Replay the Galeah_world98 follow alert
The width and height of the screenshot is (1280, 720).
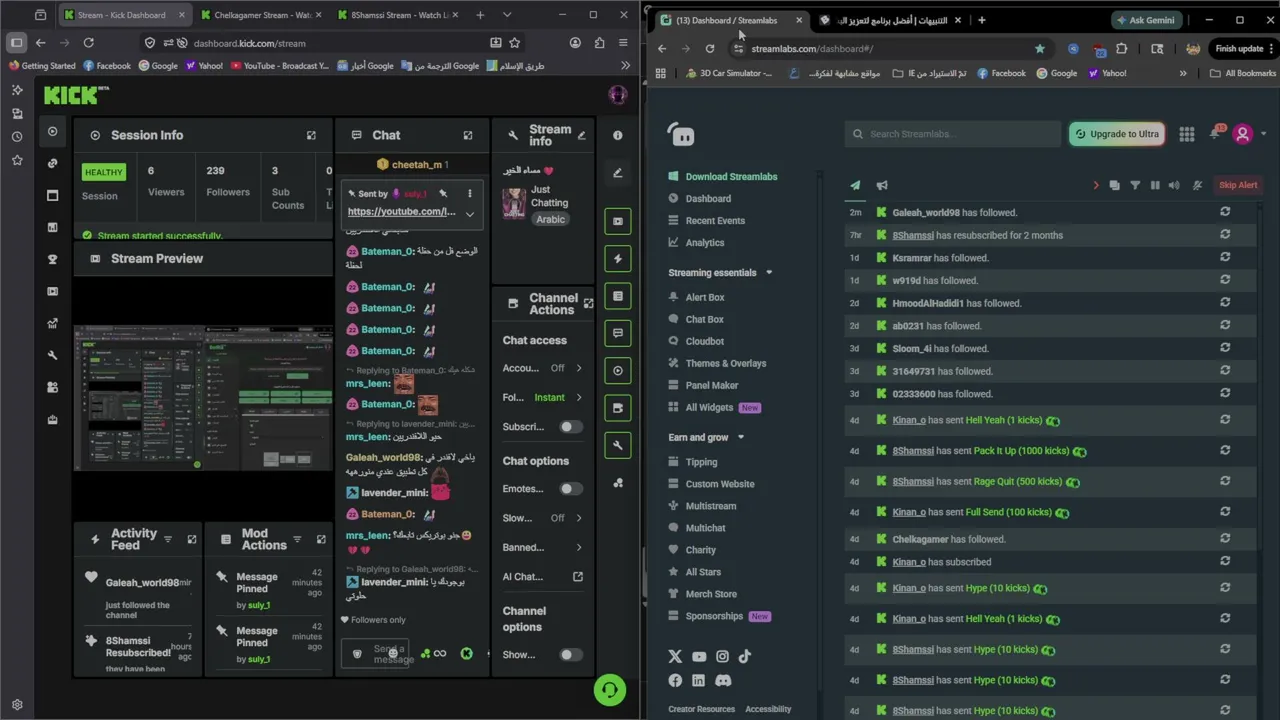(1225, 212)
